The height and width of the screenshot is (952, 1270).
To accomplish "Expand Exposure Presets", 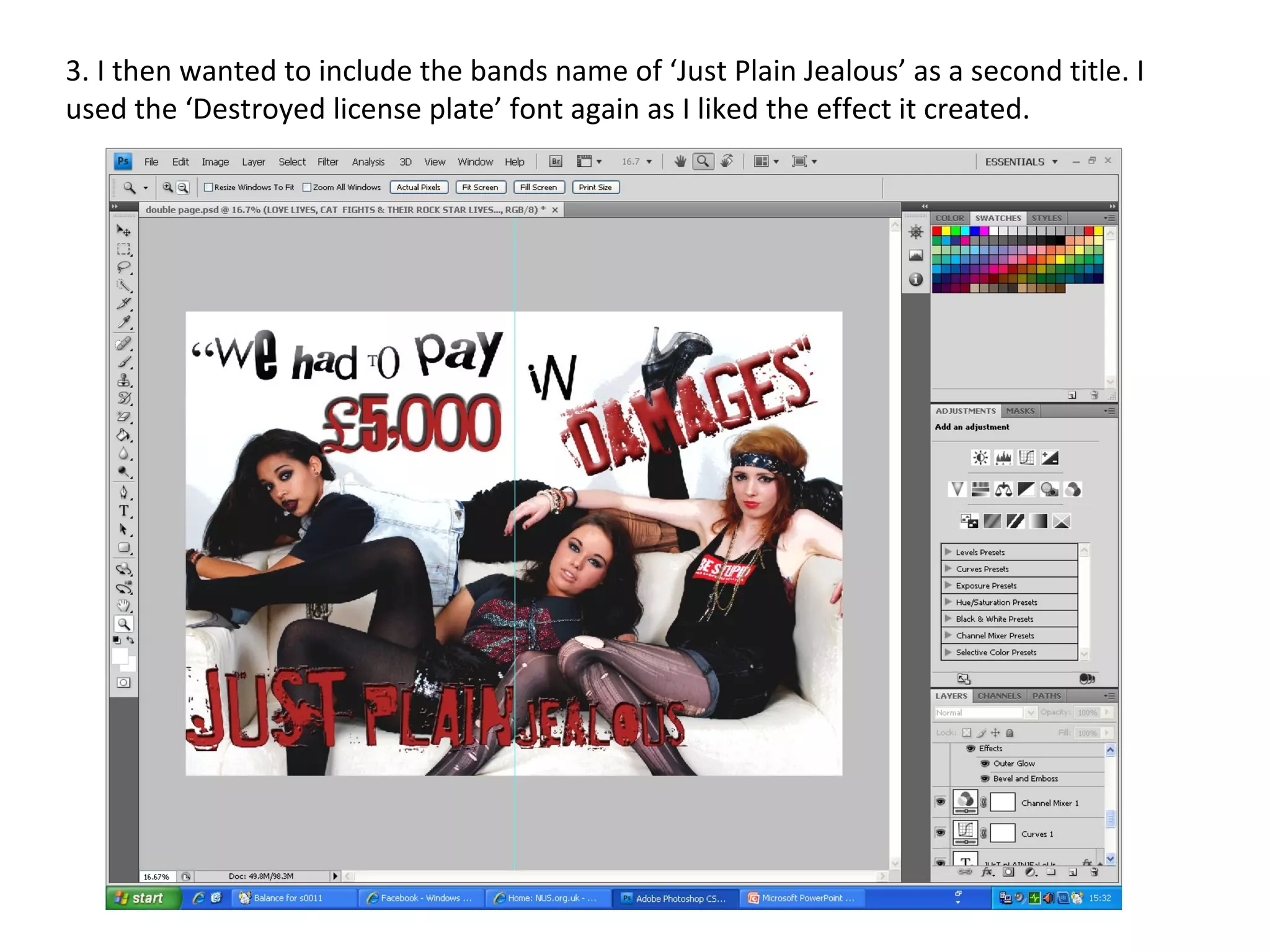I will (948, 585).
